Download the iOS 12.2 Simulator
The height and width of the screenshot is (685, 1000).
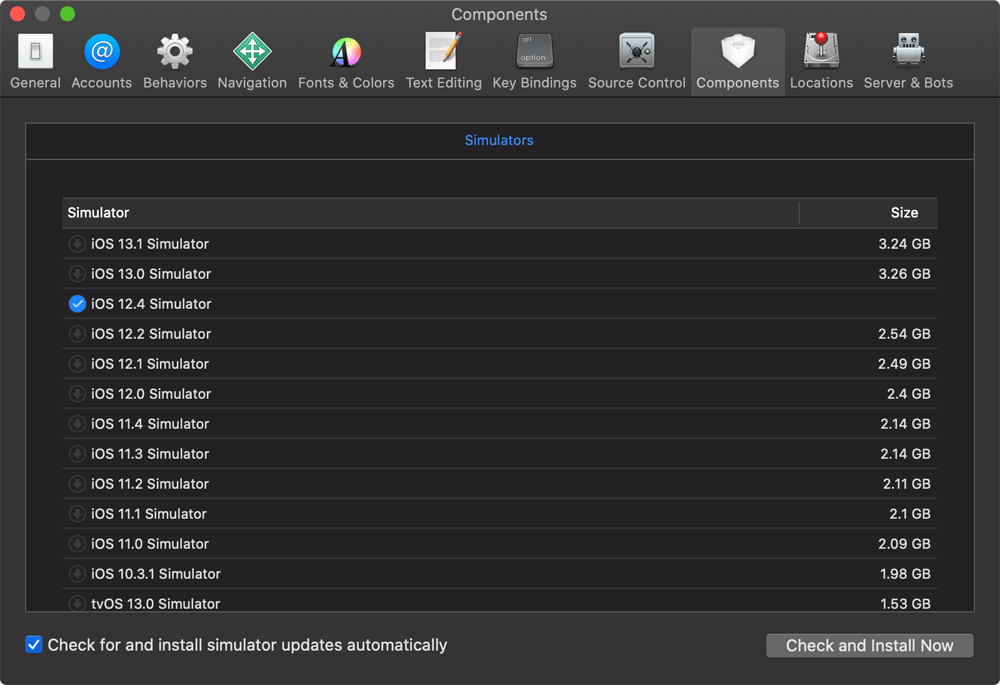(77, 334)
